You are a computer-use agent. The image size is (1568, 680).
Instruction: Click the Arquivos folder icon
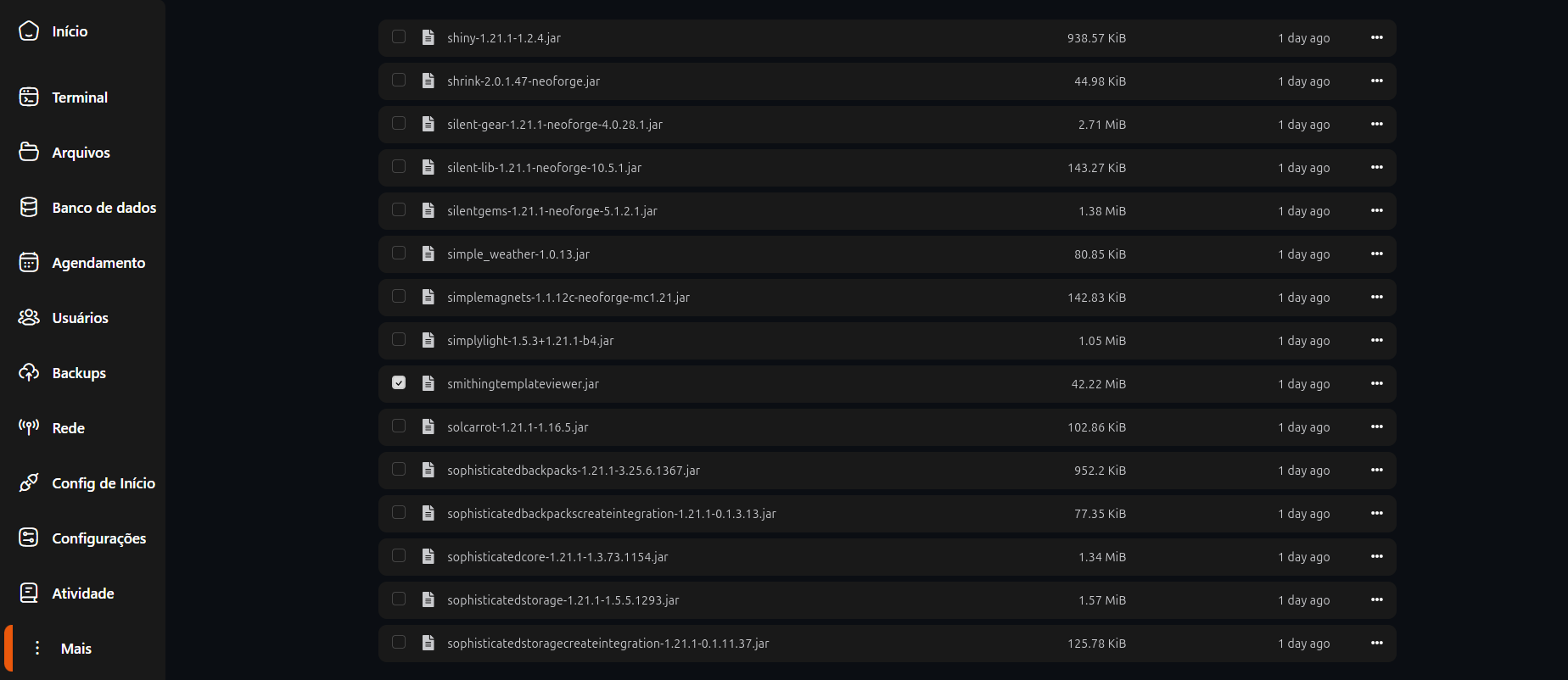29,153
